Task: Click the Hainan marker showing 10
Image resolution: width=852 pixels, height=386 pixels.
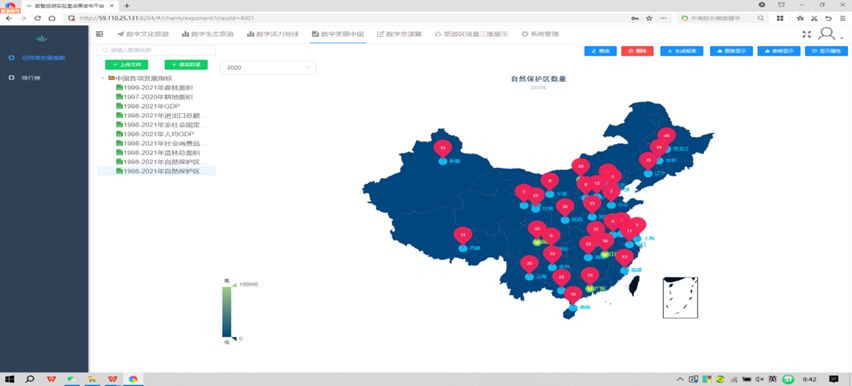Action: point(572,295)
